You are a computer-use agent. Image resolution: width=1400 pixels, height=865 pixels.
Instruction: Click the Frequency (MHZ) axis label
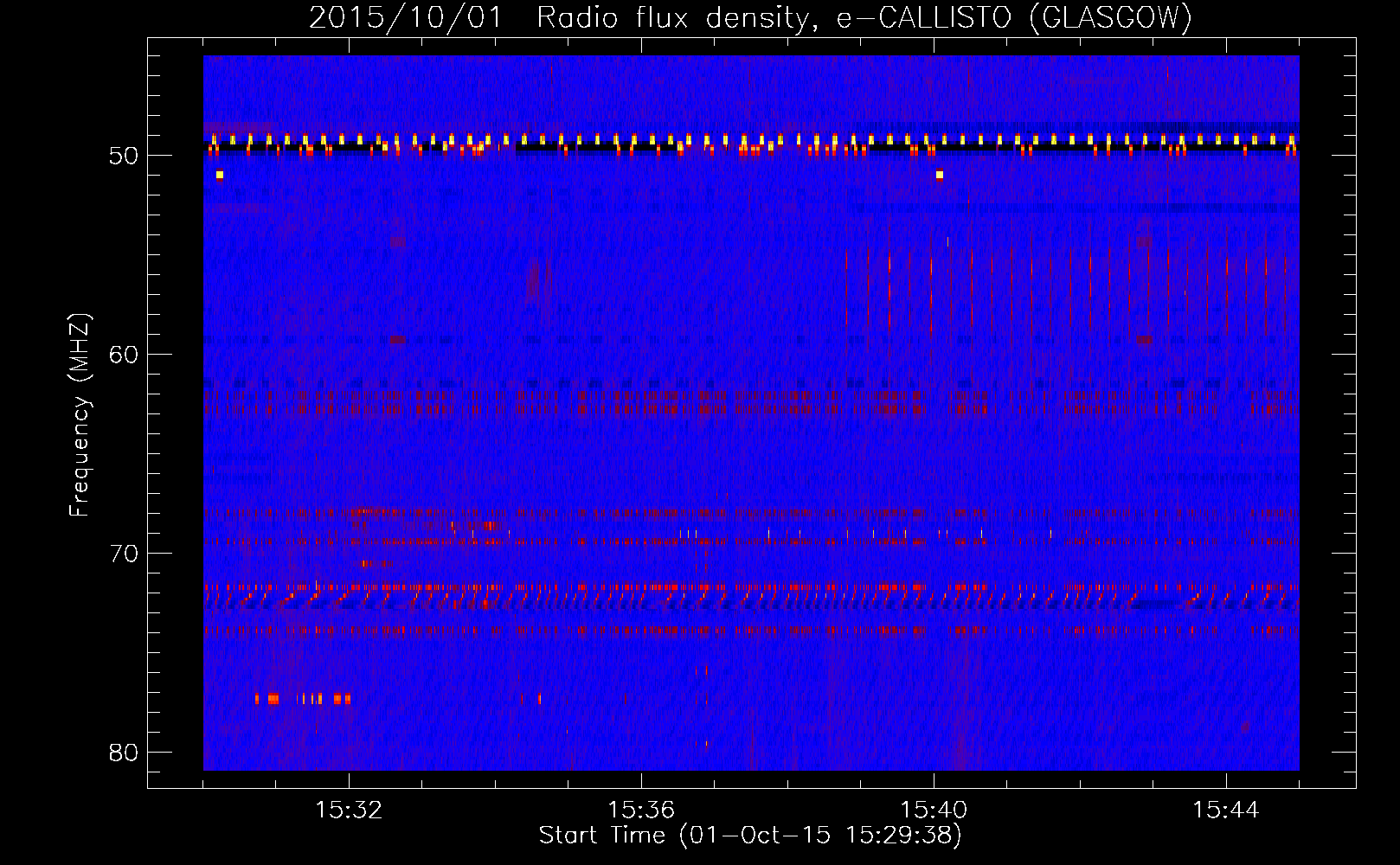80,415
